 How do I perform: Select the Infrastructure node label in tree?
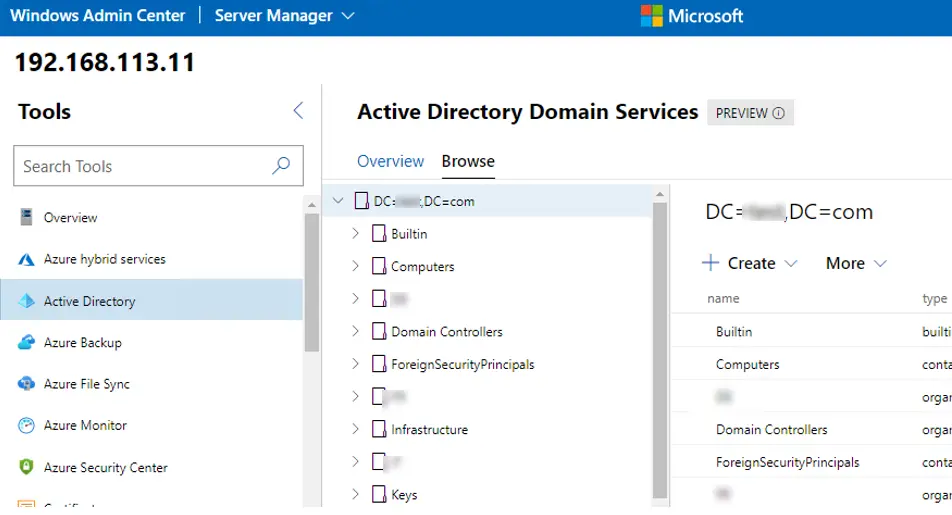click(429, 429)
